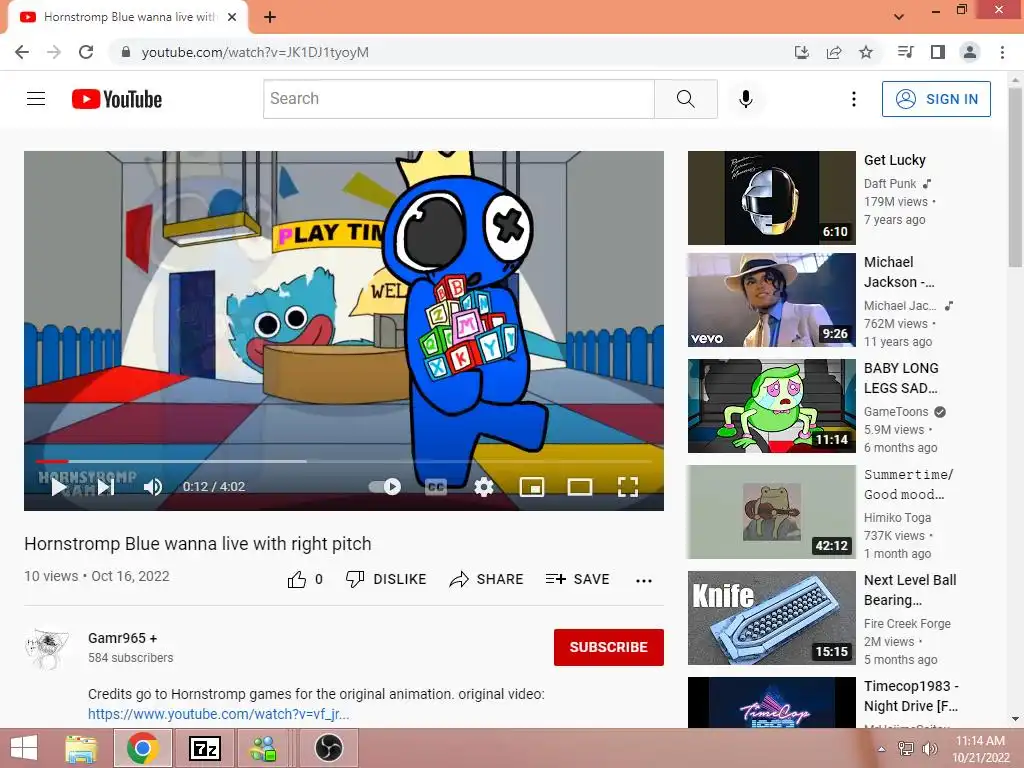The height and width of the screenshot is (768, 1024).
Task: Click the Get Lucky title text
Action: pos(895,160)
